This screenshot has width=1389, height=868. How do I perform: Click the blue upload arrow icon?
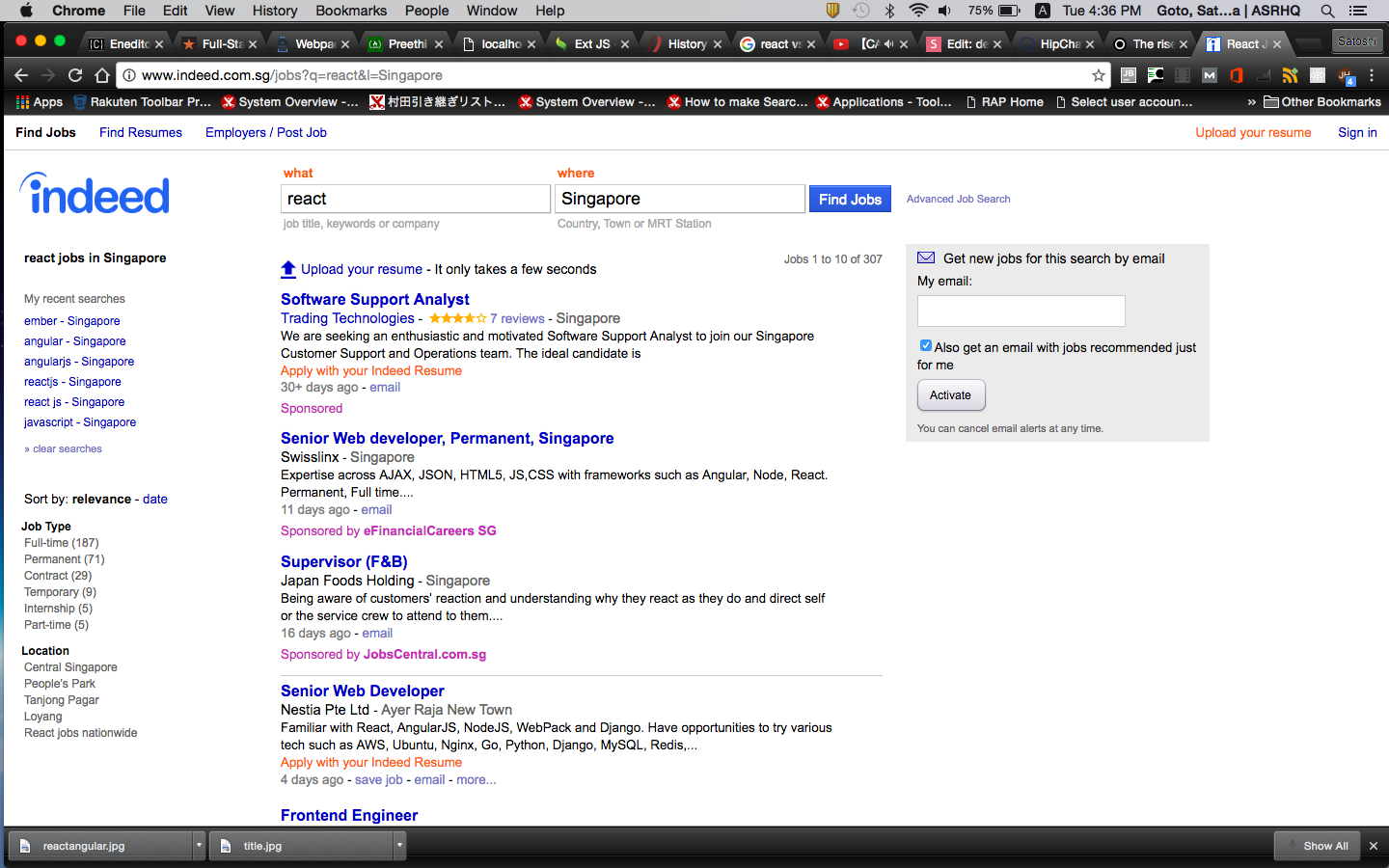[287, 269]
